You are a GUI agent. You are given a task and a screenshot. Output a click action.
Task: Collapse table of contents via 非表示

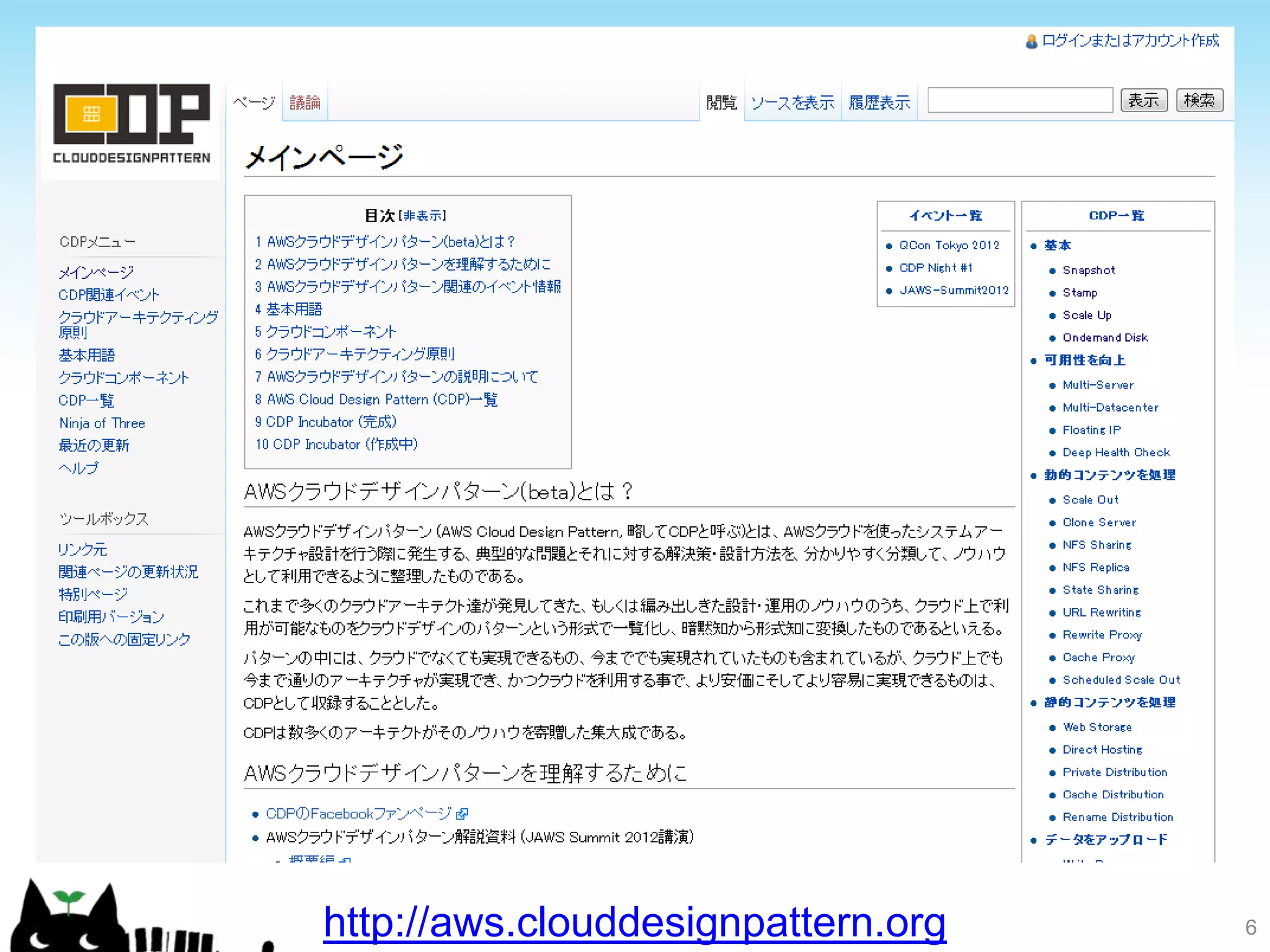coord(422,216)
